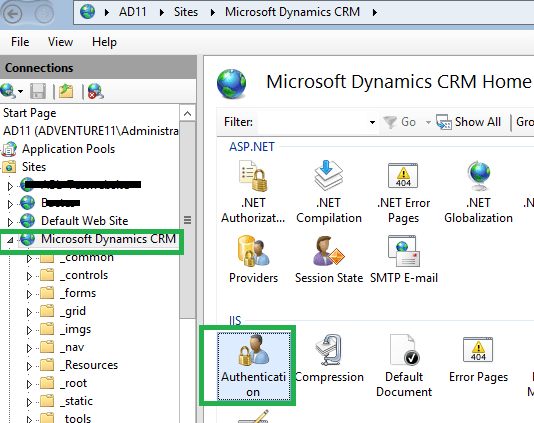Open the Authentication feature icon
Image resolution: width=534 pixels, height=423 pixels.
click(253, 366)
